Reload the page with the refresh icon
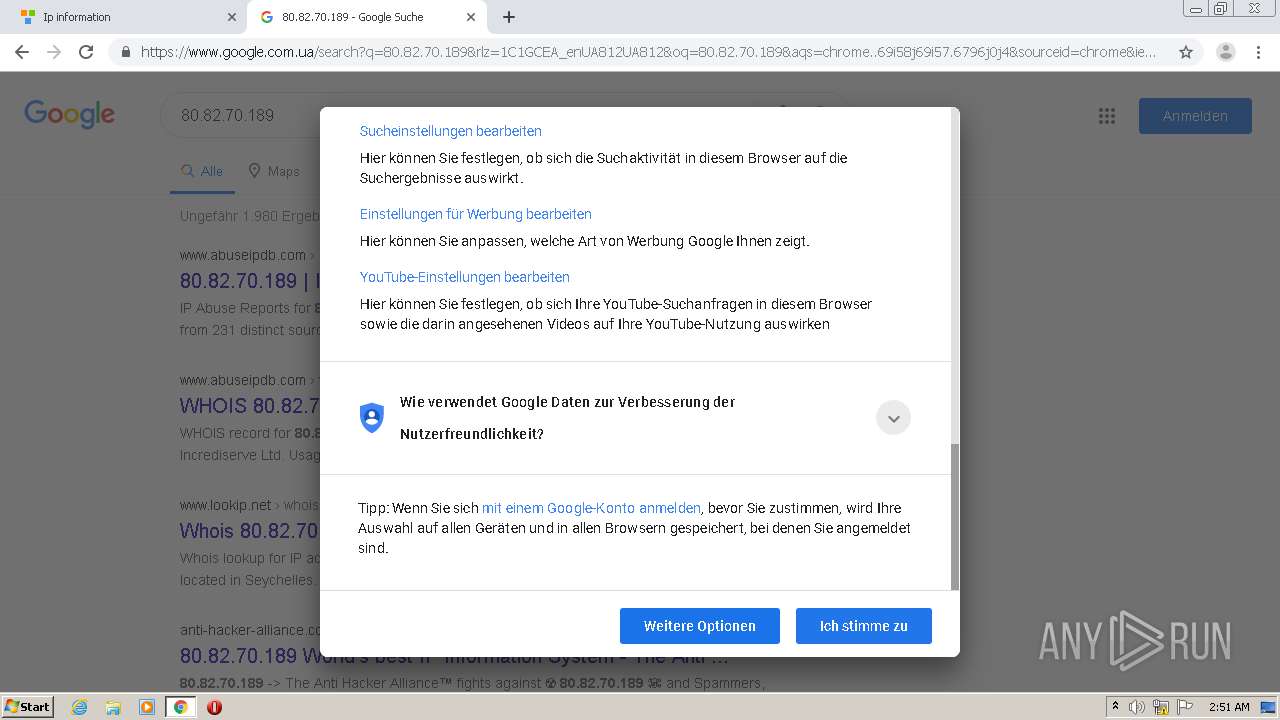This screenshot has height=720, width=1280. click(x=86, y=52)
